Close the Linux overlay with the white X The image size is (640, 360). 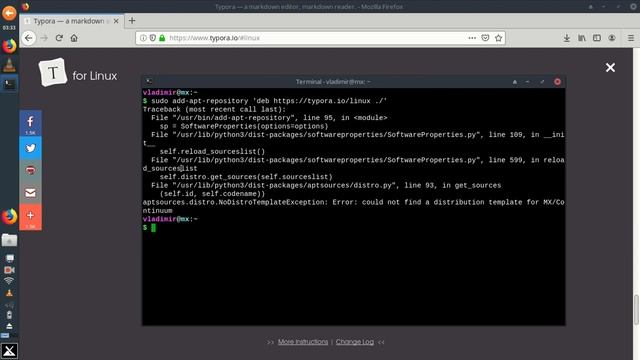(610, 67)
